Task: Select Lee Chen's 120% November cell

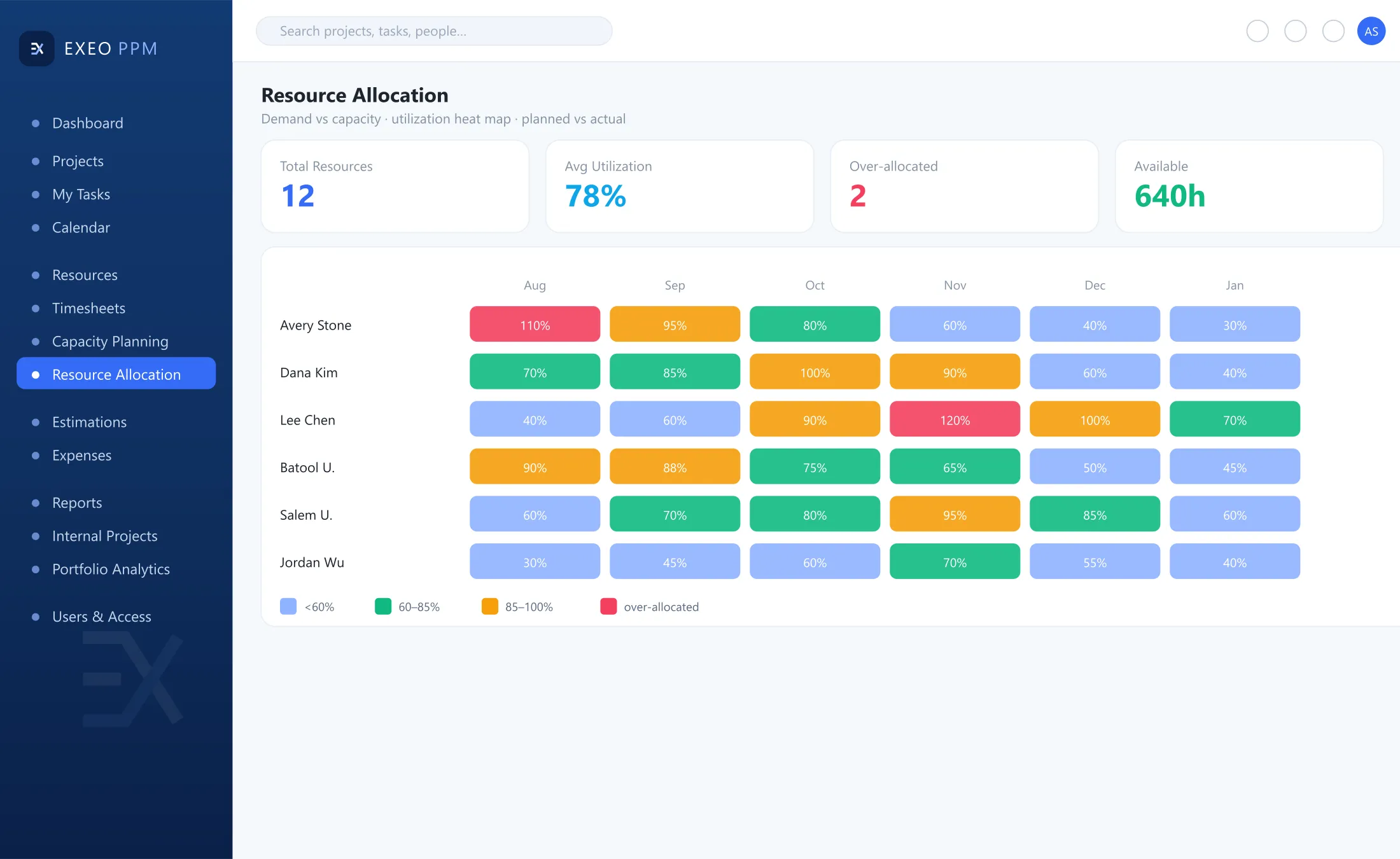Action: pyautogui.click(x=955, y=419)
